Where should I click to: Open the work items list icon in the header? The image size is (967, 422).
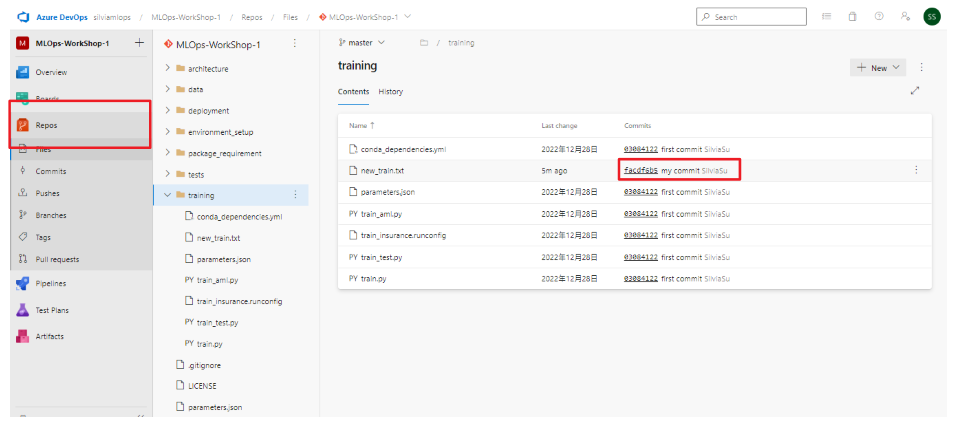pos(826,17)
